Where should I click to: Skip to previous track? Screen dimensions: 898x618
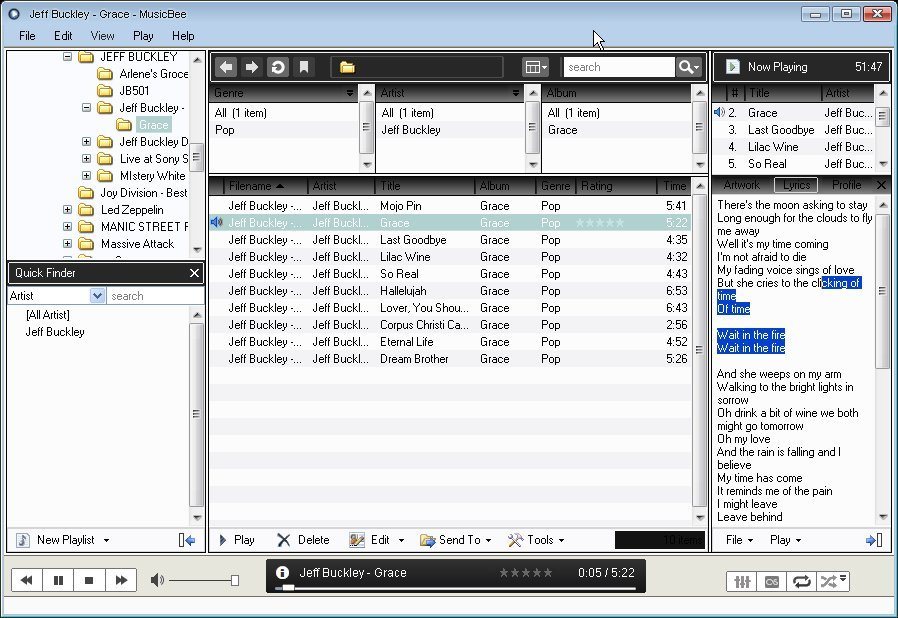pos(26,580)
